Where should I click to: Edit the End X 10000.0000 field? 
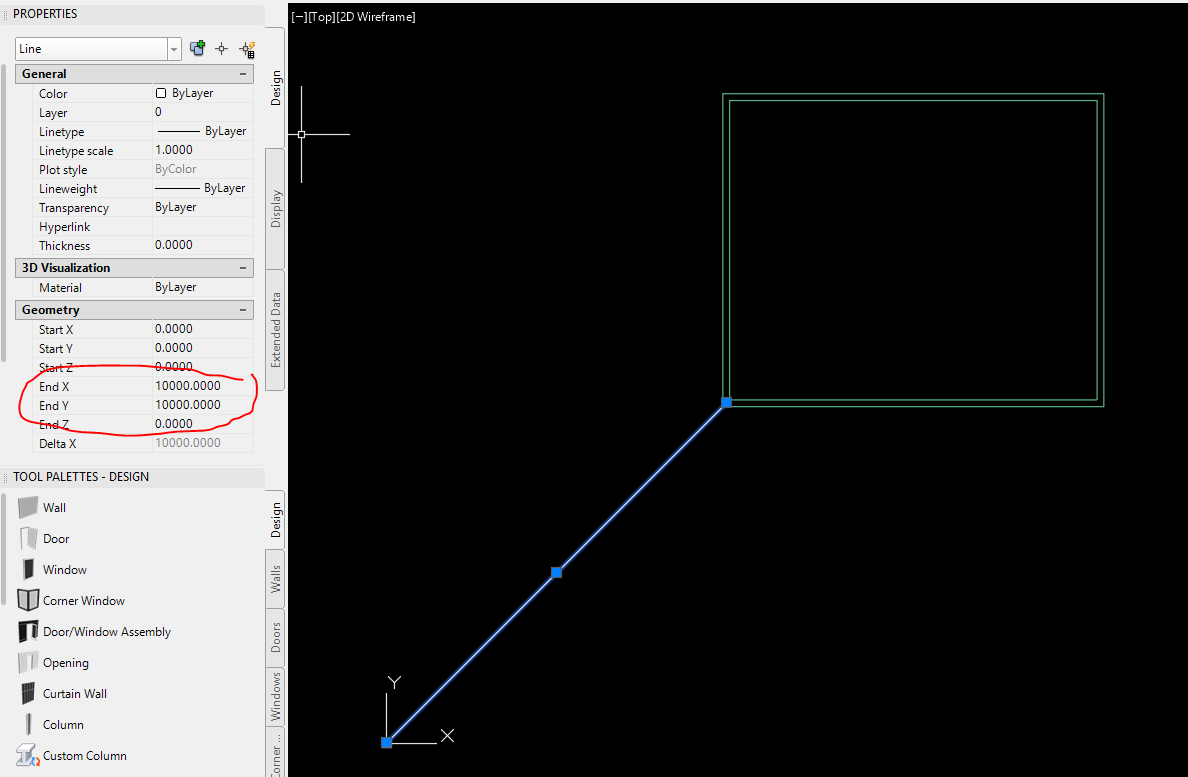(x=202, y=385)
